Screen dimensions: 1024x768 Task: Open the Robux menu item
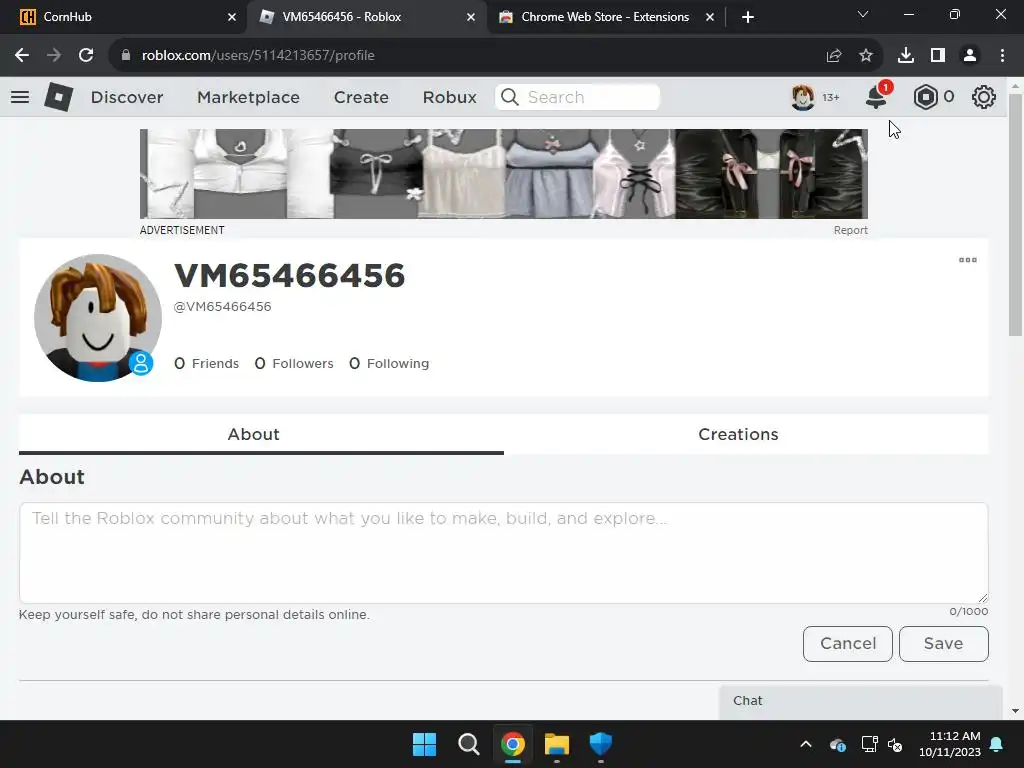click(449, 97)
